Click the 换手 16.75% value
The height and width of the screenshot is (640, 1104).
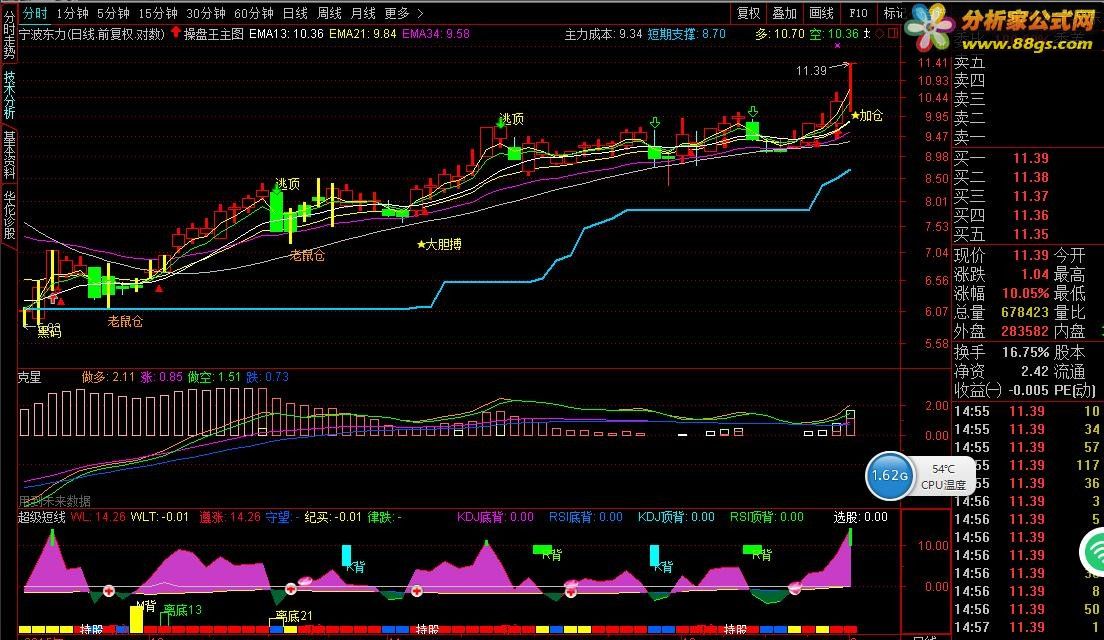(1025, 351)
